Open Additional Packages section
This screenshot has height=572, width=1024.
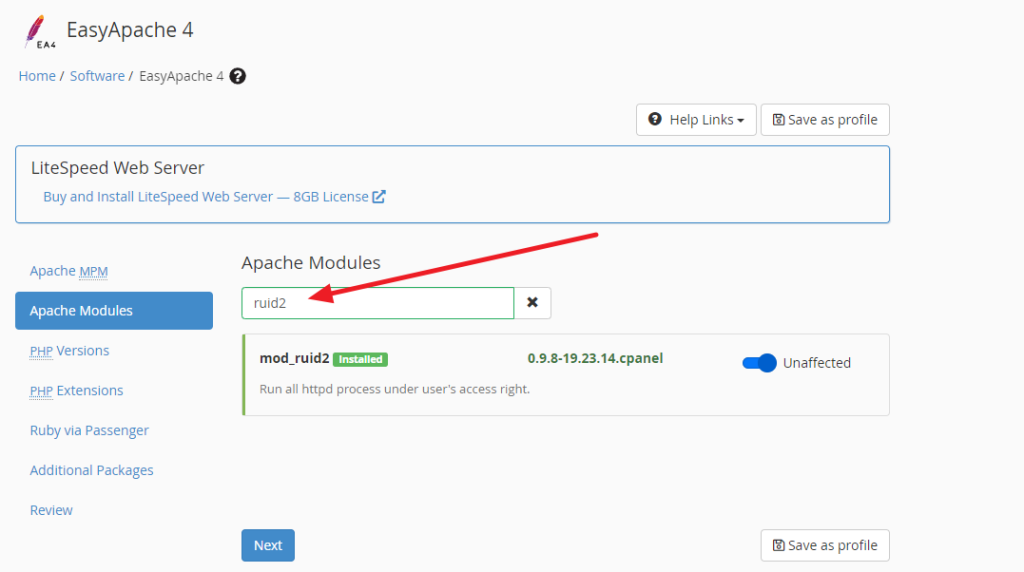coord(92,471)
